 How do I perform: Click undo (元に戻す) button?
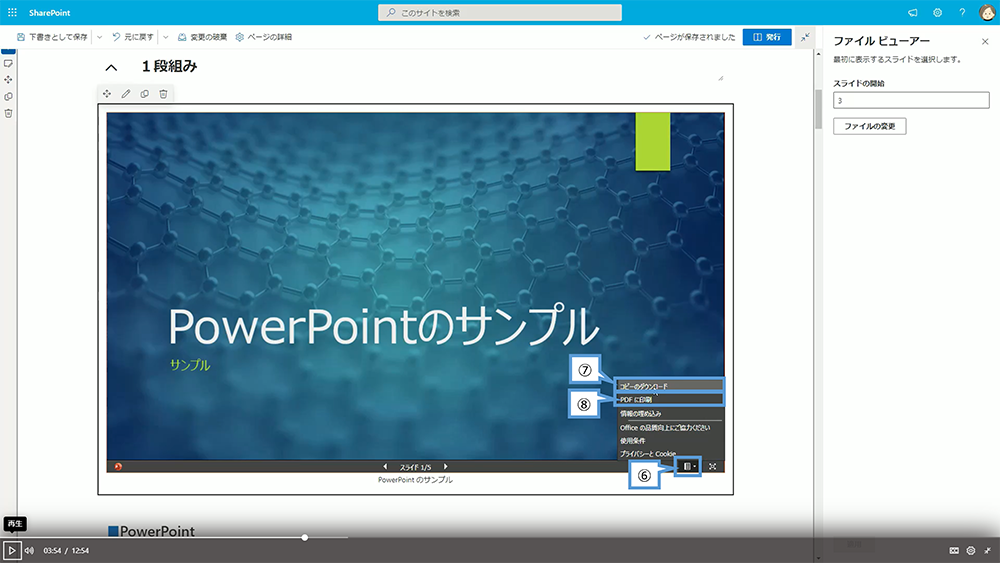(x=133, y=37)
